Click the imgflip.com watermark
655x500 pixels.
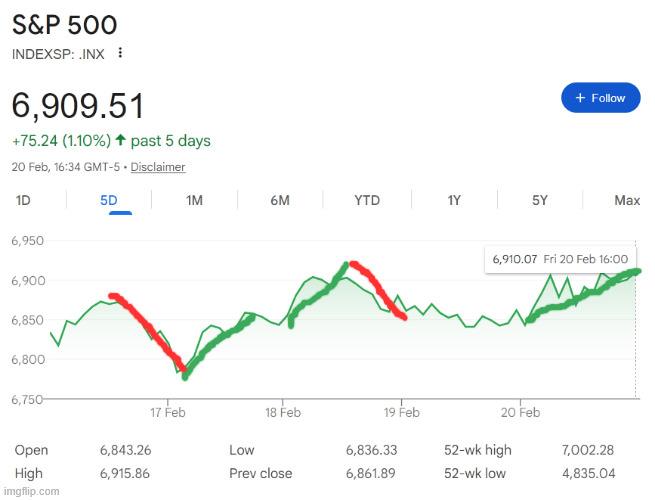point(32,492)
